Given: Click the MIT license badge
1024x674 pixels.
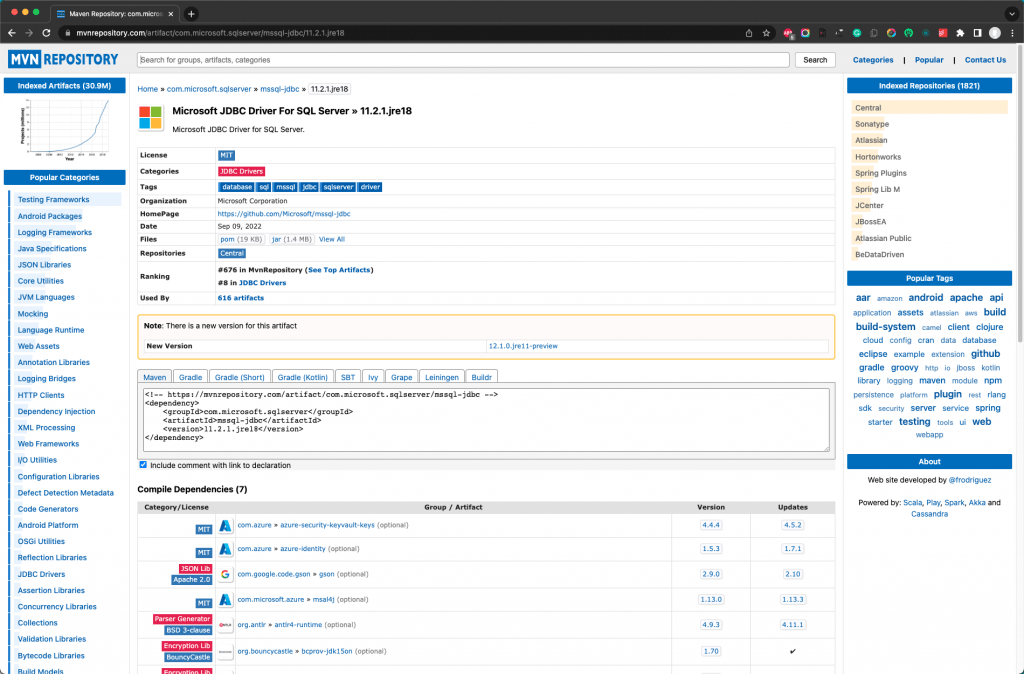Looking at the screenshot, I should 226,155.
